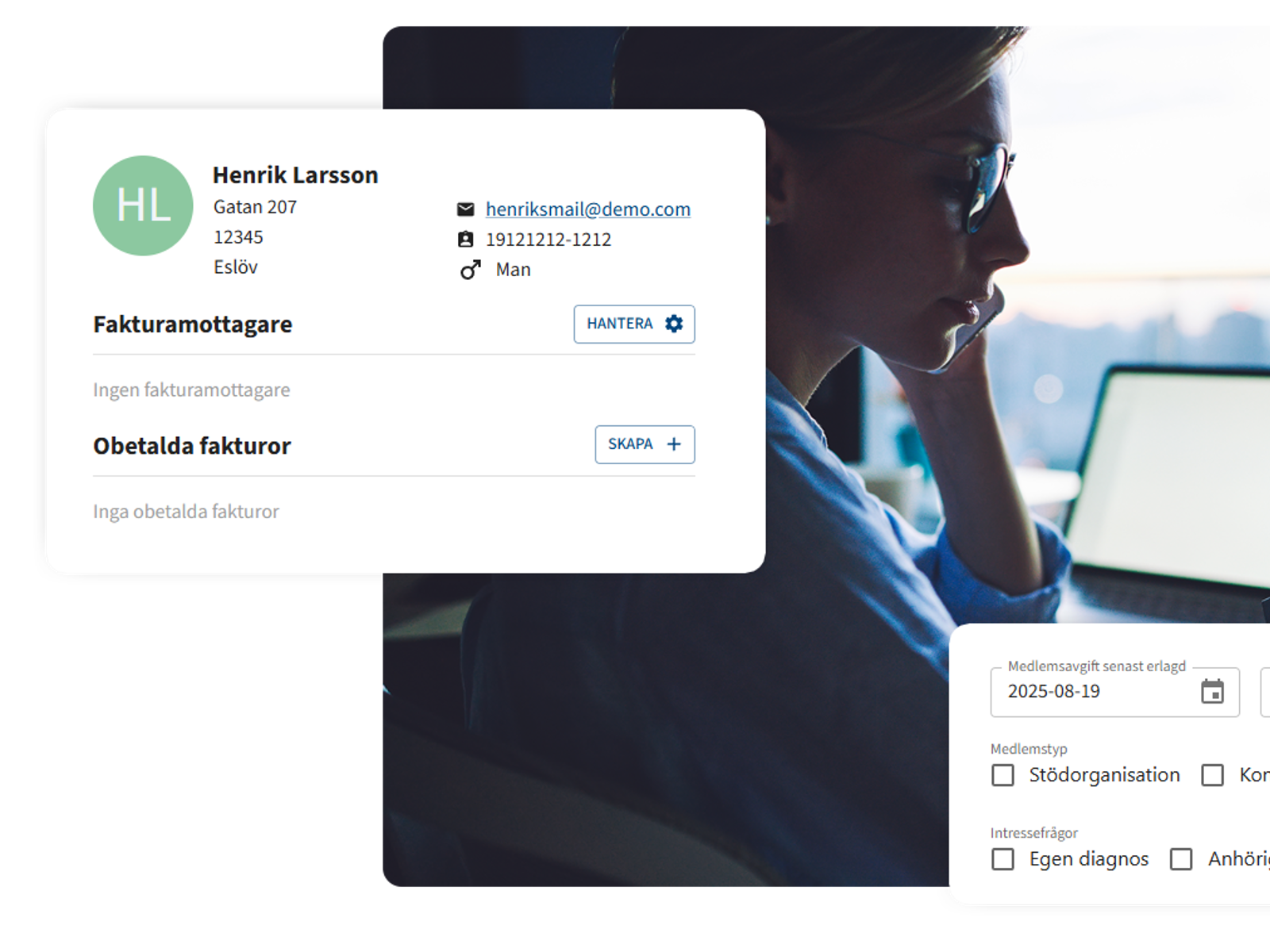Toggle the checkbox next to Kor label
The image size is (1270, 952).
[1213, 775]
